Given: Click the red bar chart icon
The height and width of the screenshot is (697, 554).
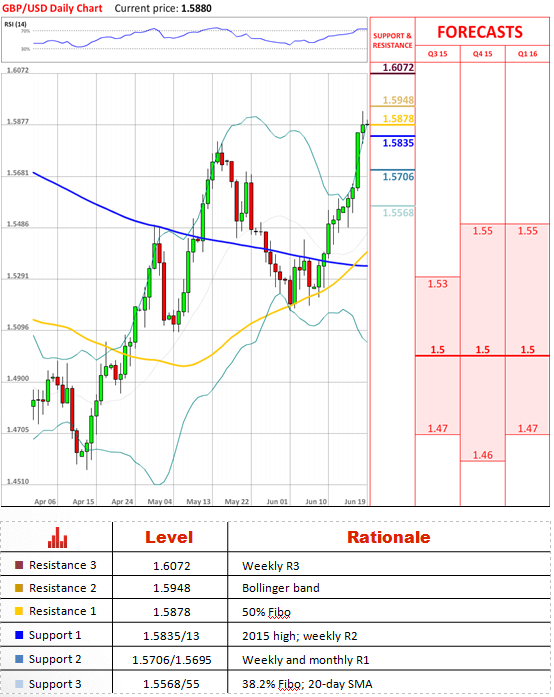Looking at the screenshot, I should [57, 537].
